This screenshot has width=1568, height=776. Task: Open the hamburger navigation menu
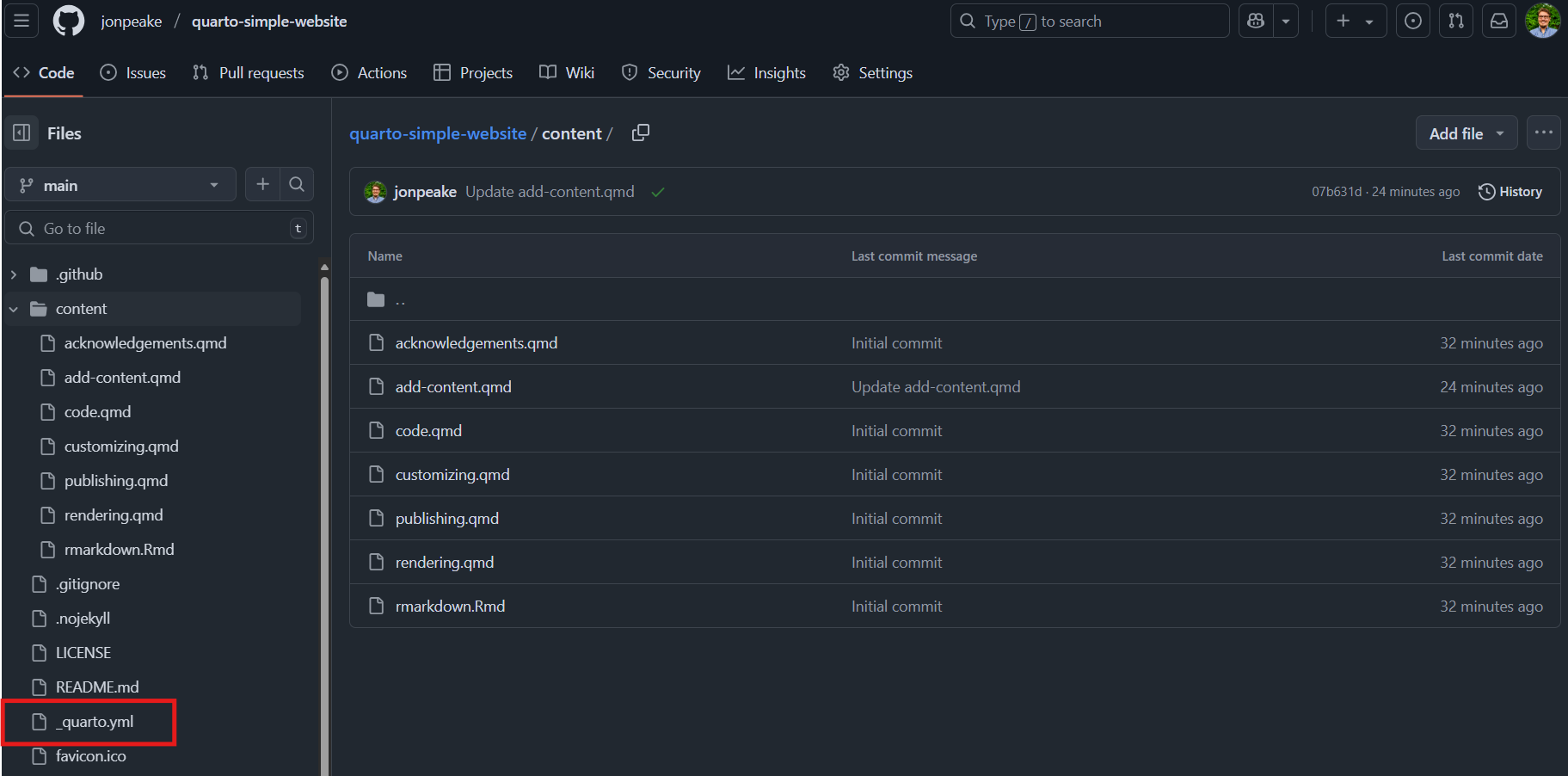22,21
